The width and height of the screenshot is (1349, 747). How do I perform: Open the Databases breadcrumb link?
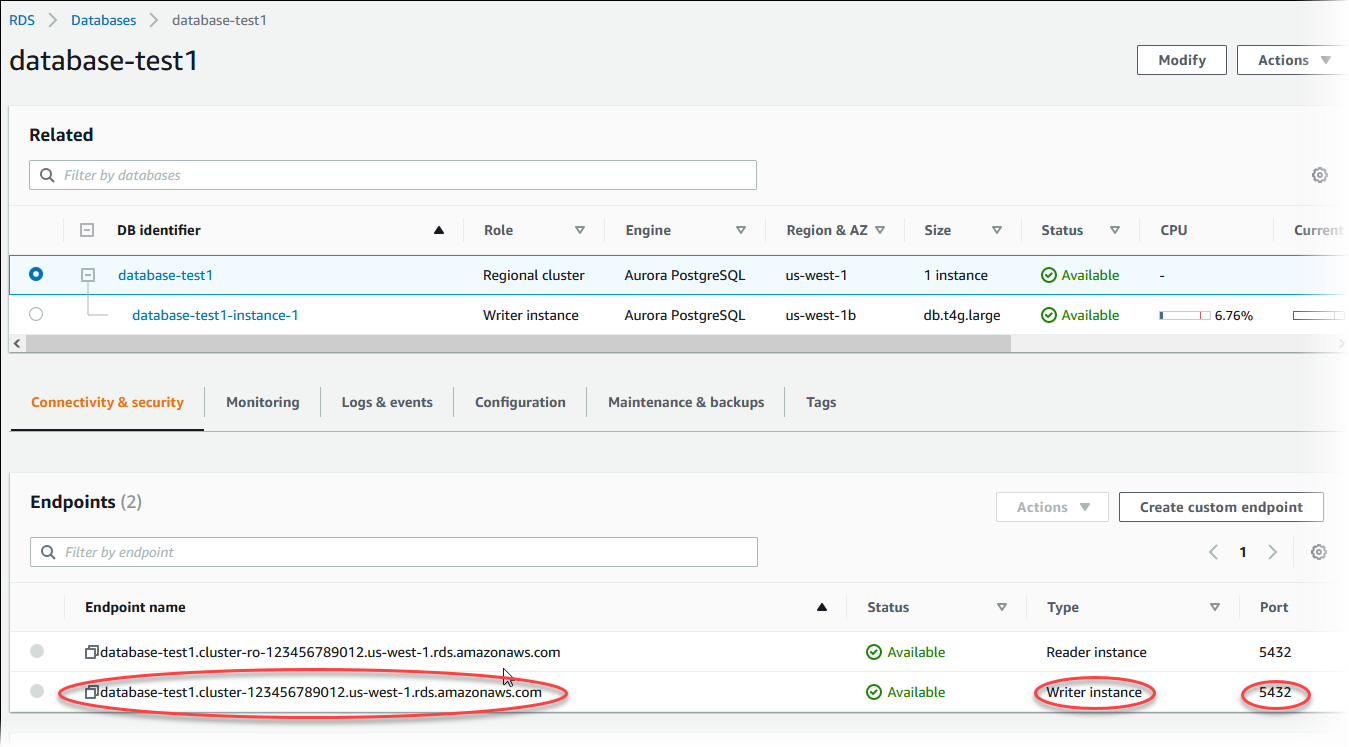point(103,19)
